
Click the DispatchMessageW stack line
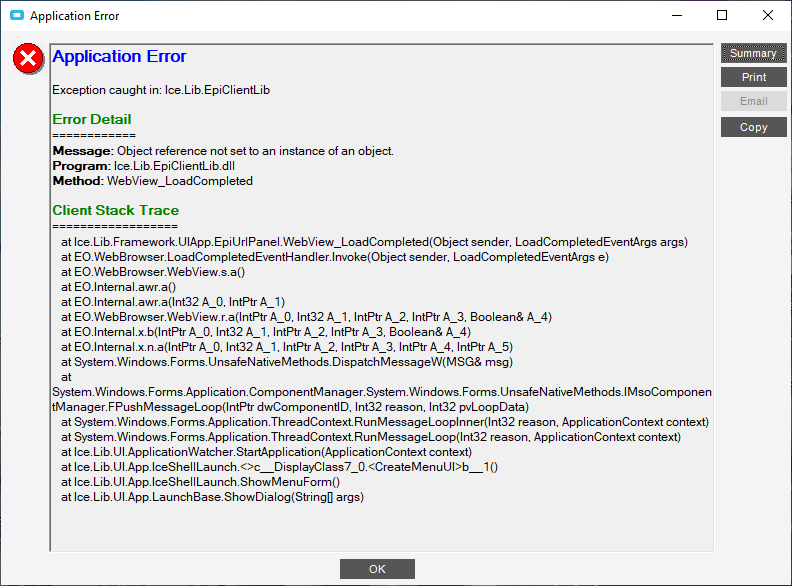pos(287,362)
